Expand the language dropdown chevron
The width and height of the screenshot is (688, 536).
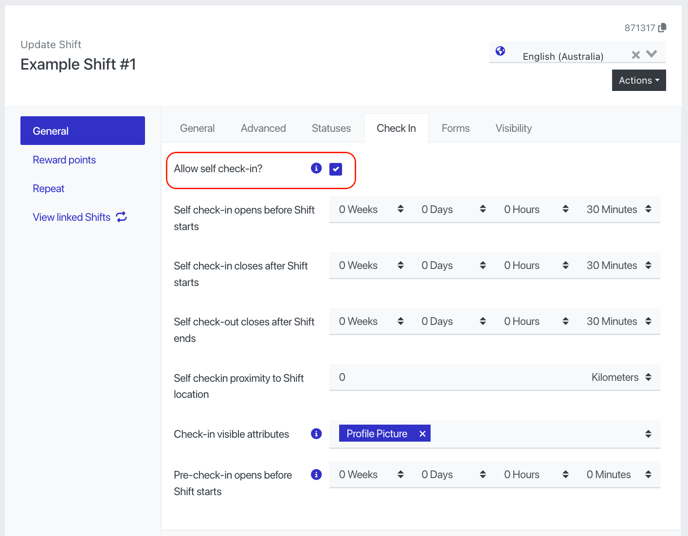point(652,55)
